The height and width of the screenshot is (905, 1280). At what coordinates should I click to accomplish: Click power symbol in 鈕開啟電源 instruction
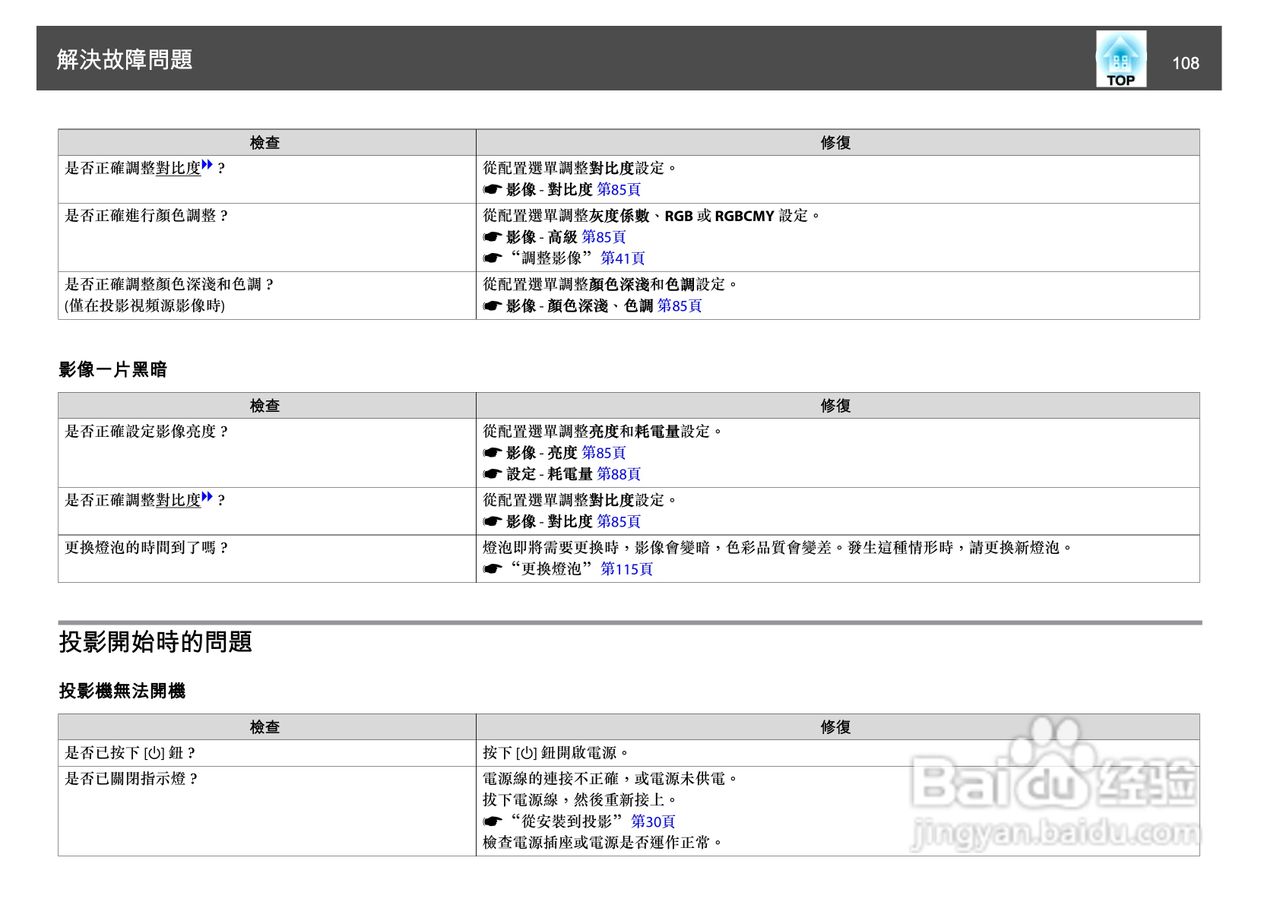(527, 752)
